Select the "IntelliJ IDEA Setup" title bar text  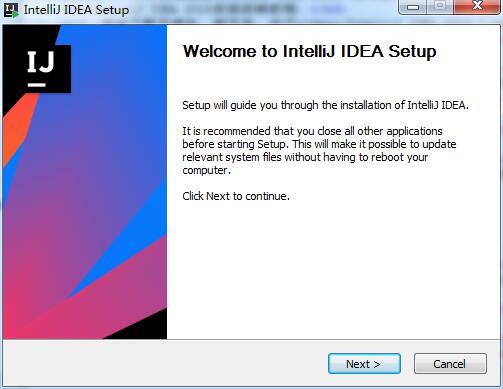(76, 10)
